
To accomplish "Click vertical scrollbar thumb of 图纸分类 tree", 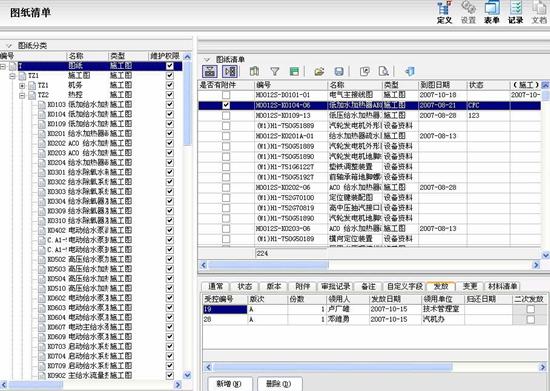I will 188,103.
